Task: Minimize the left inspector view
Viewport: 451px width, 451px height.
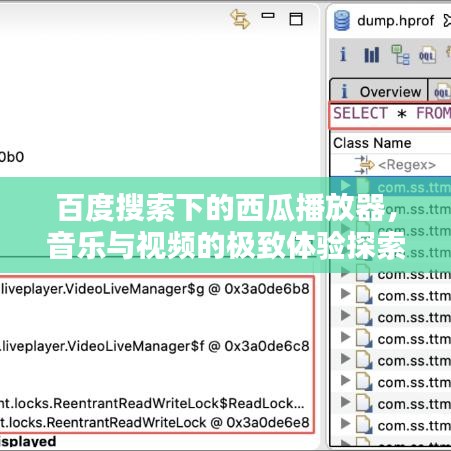Action: pyautogui.click(x=268, y=15)
